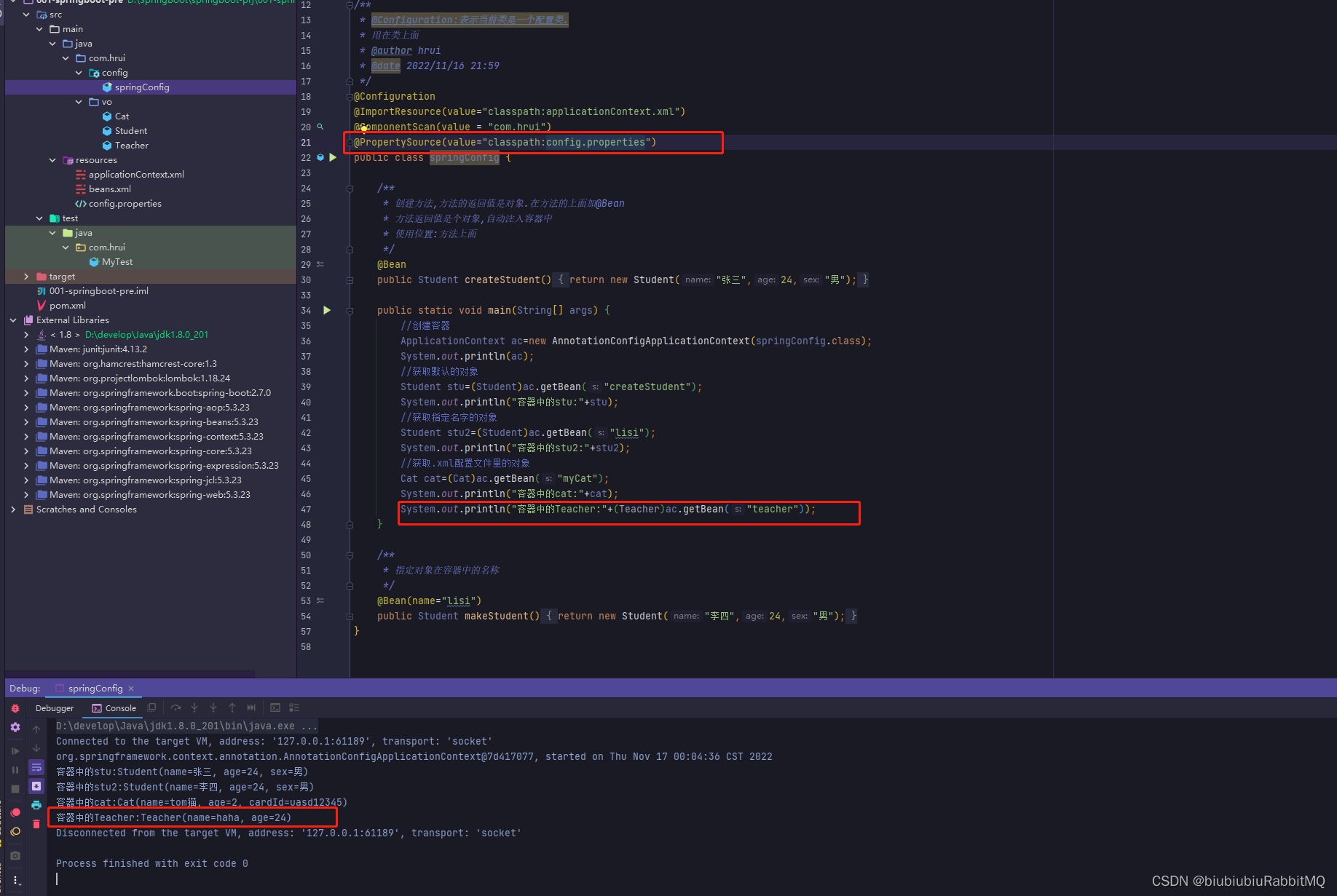
Task: Collapse the vo package
Action: (x=79, y=102)
